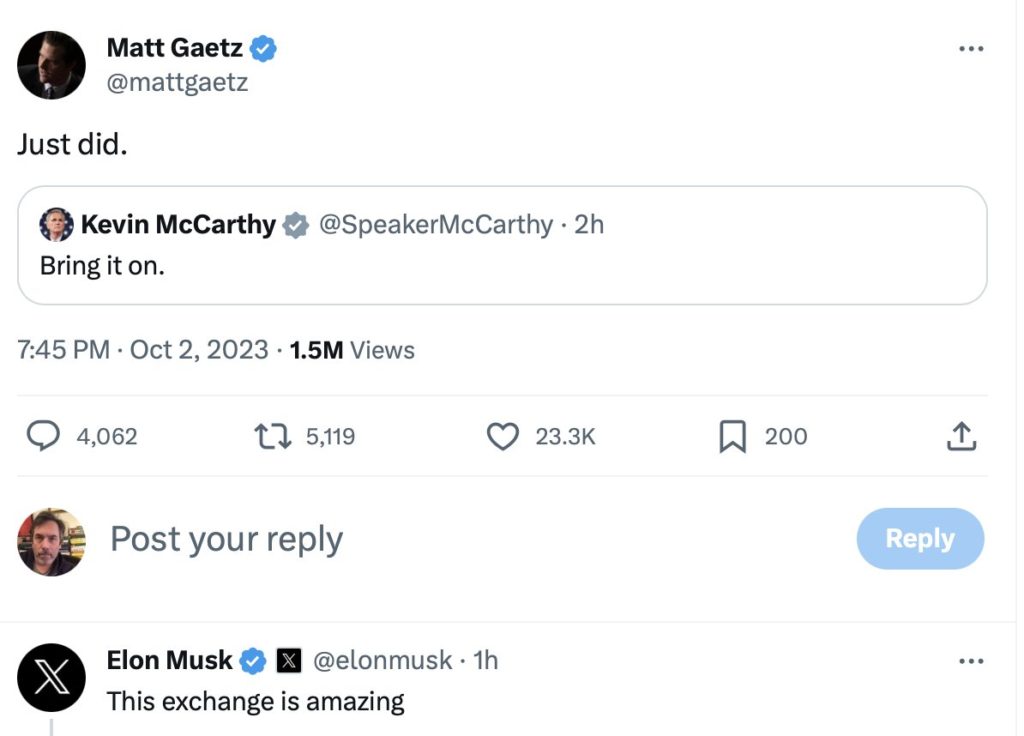
Task: Click the reply comment bubble icon
Action: tap(42, 436)
